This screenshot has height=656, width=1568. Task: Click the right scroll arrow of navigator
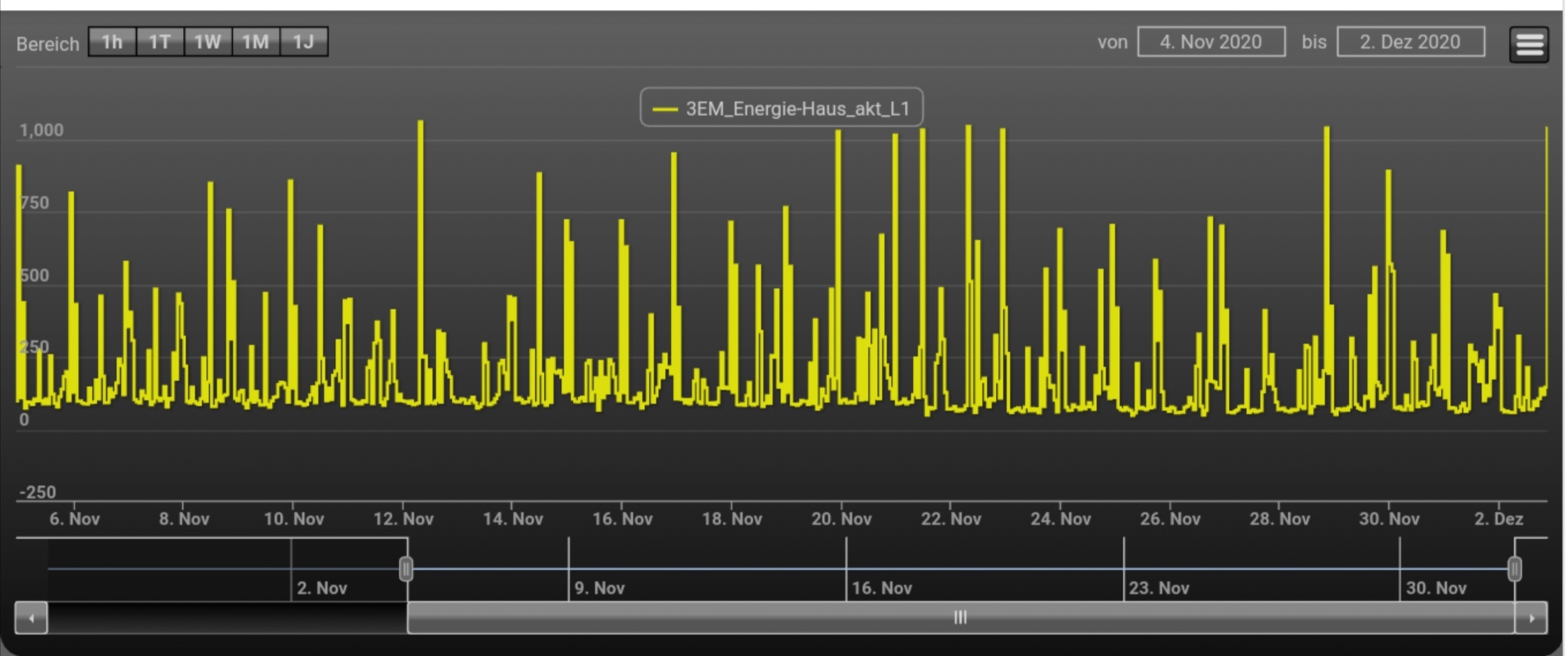(1531, 618)
